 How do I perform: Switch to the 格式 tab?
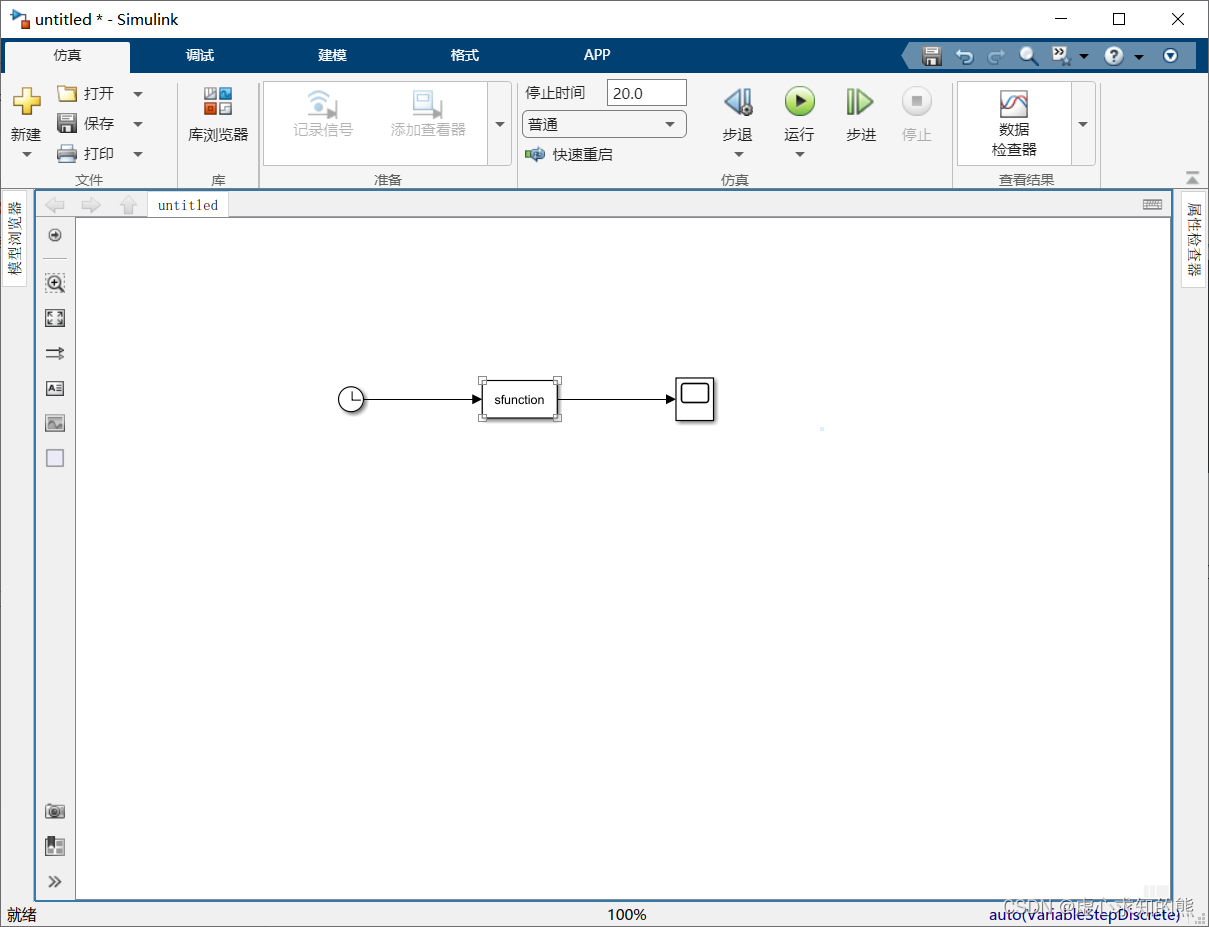(x=465, y=55)
